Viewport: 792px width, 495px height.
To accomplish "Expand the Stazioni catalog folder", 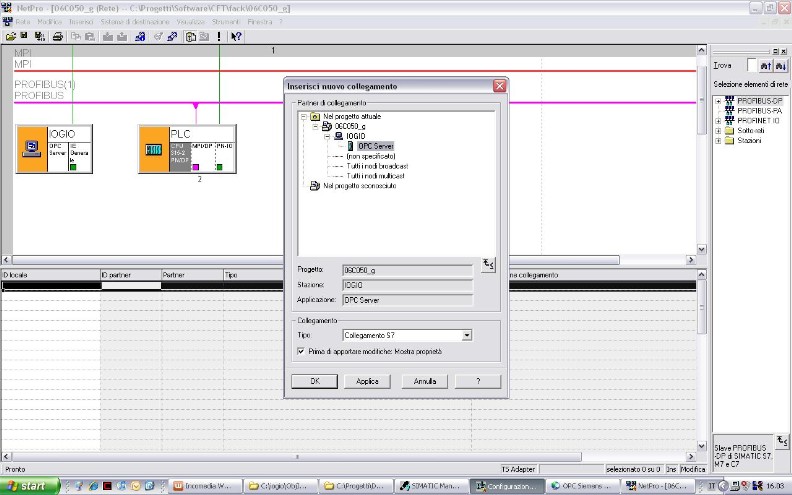I will click(718, 140).
